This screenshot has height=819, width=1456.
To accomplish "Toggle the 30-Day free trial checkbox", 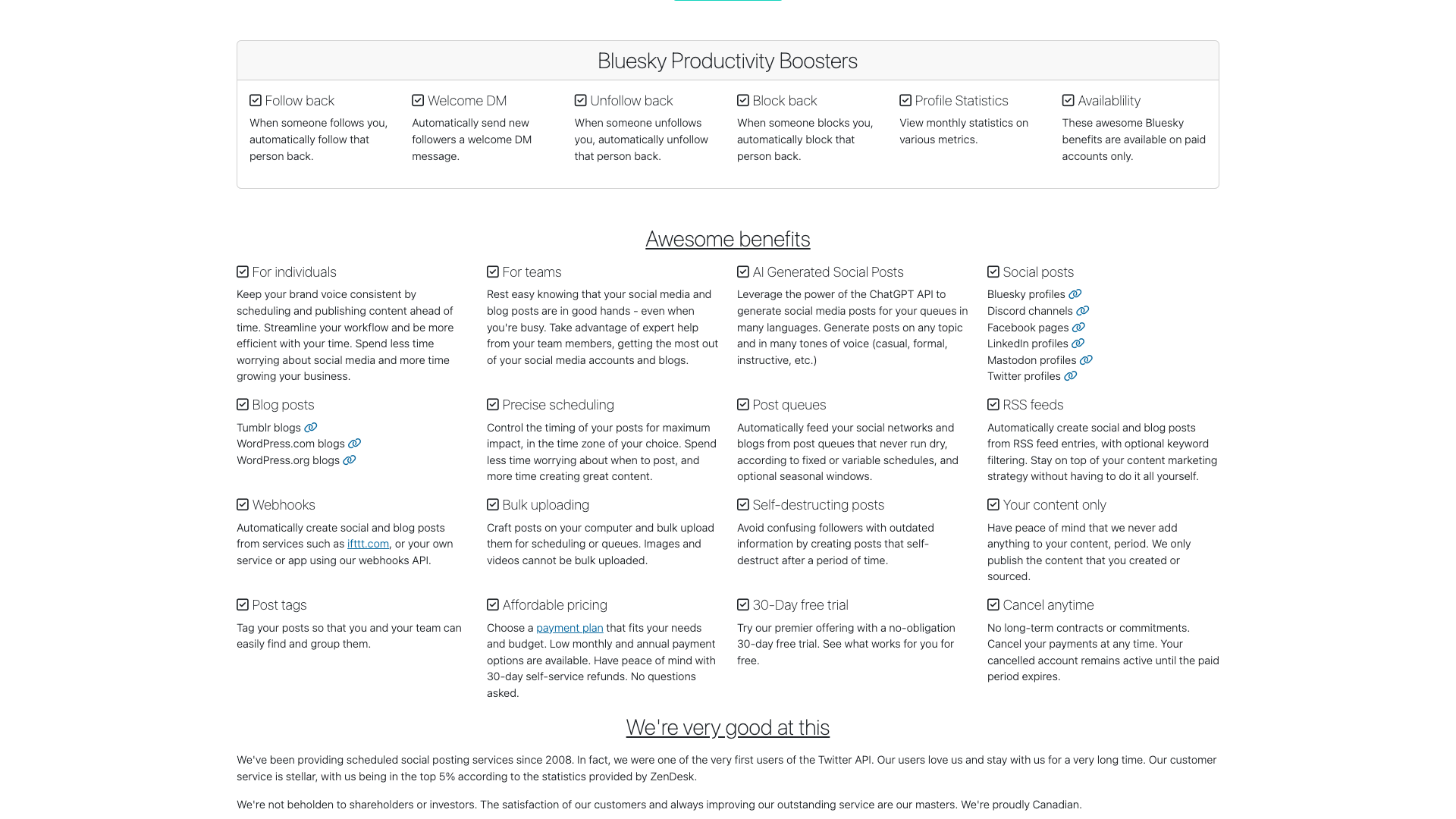I will [742, 604].
